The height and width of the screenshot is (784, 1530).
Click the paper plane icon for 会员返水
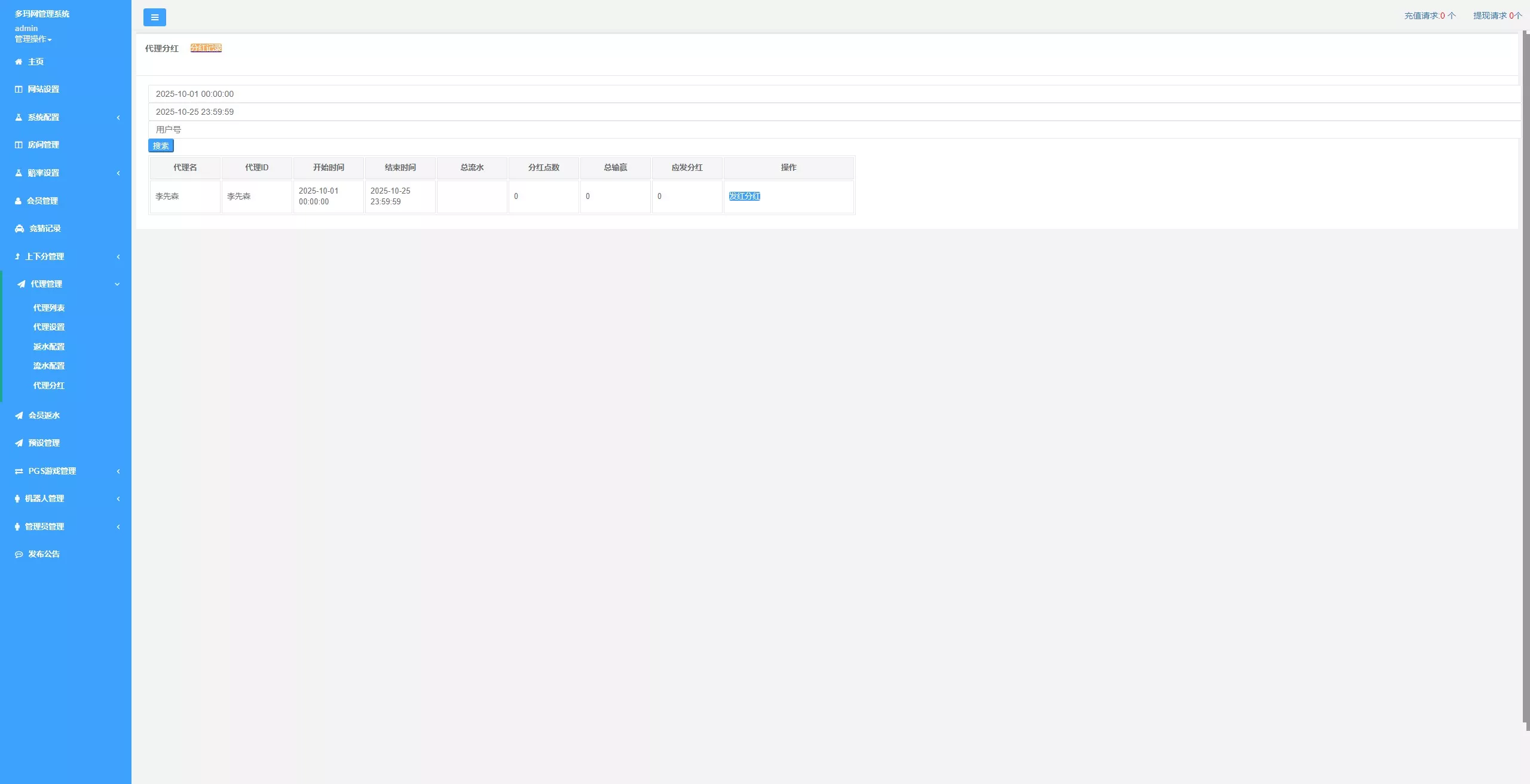tap(19, 415)
